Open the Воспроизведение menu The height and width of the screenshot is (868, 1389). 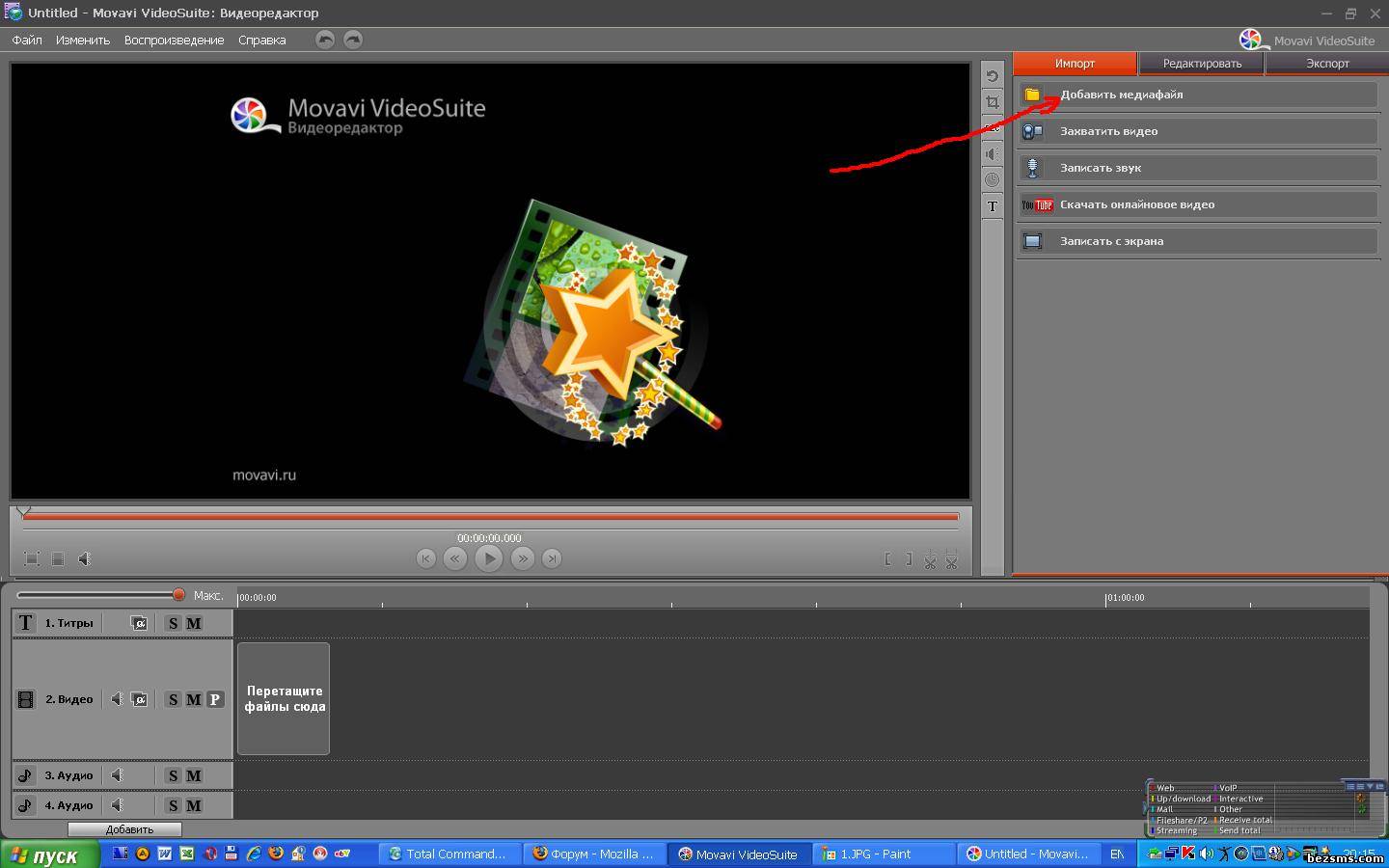coord(174,41)
